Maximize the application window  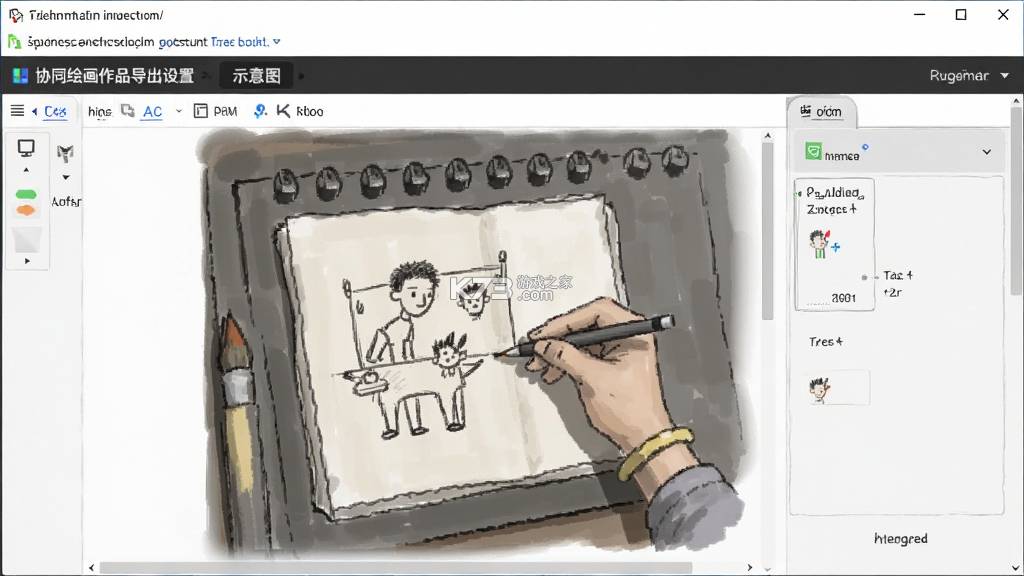pyautogui.click(x=961, y=14)
